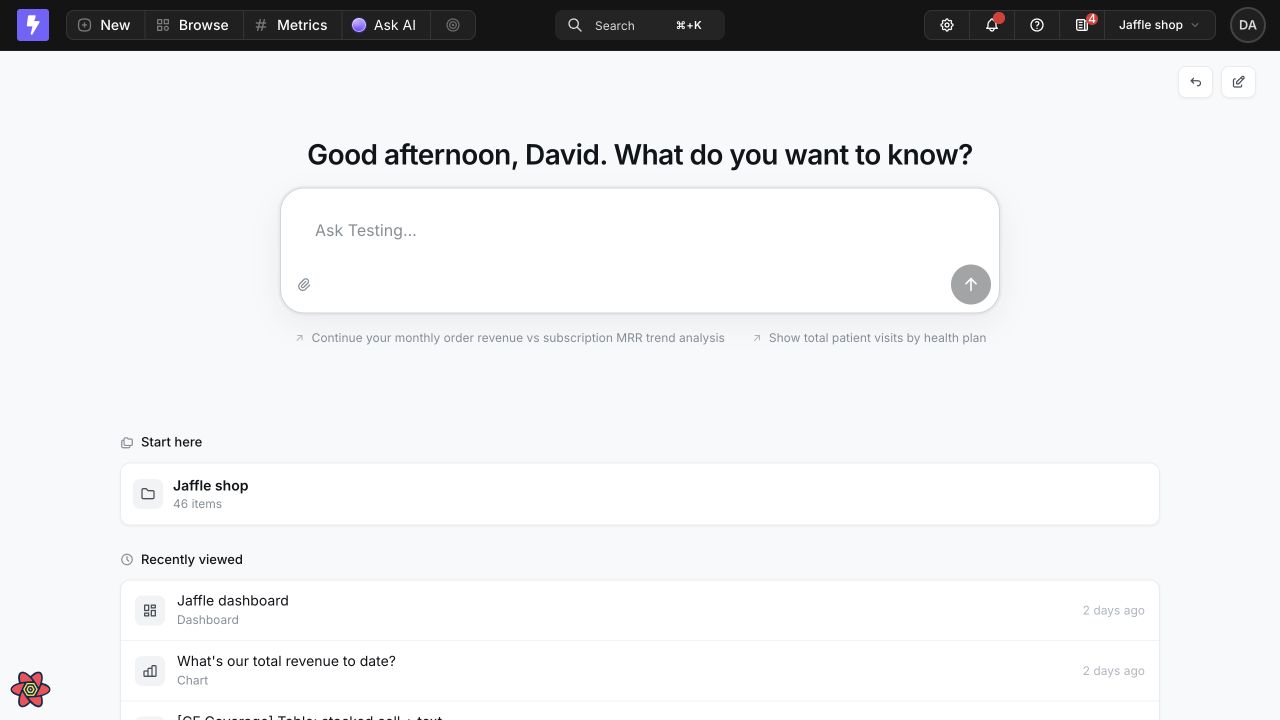The height and width of the screenshot is (720, 1280).
Task: Click the 46 items label
Action: coord(197,504)
